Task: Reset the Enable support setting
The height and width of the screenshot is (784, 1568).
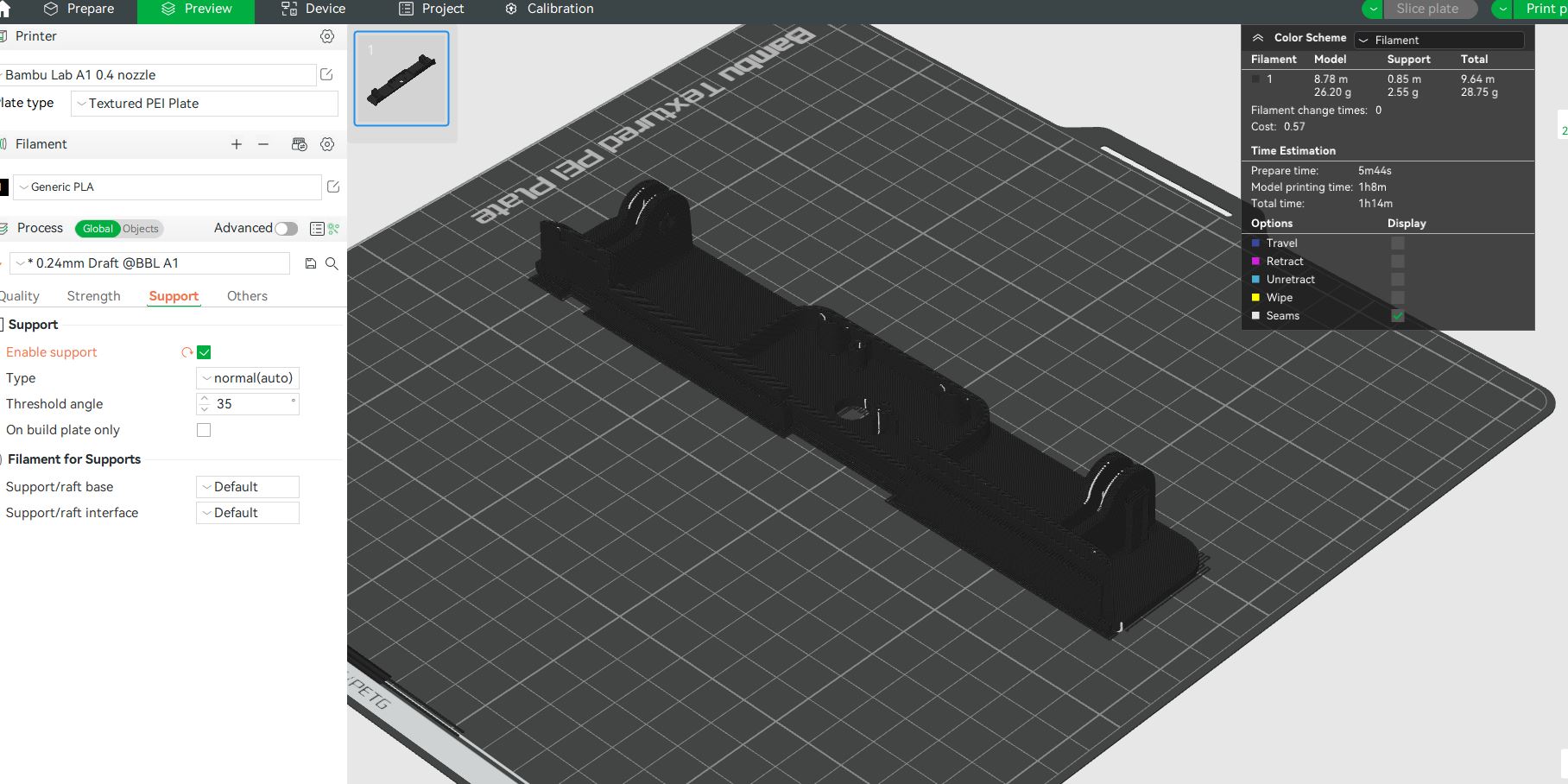Action: [187, 352]
